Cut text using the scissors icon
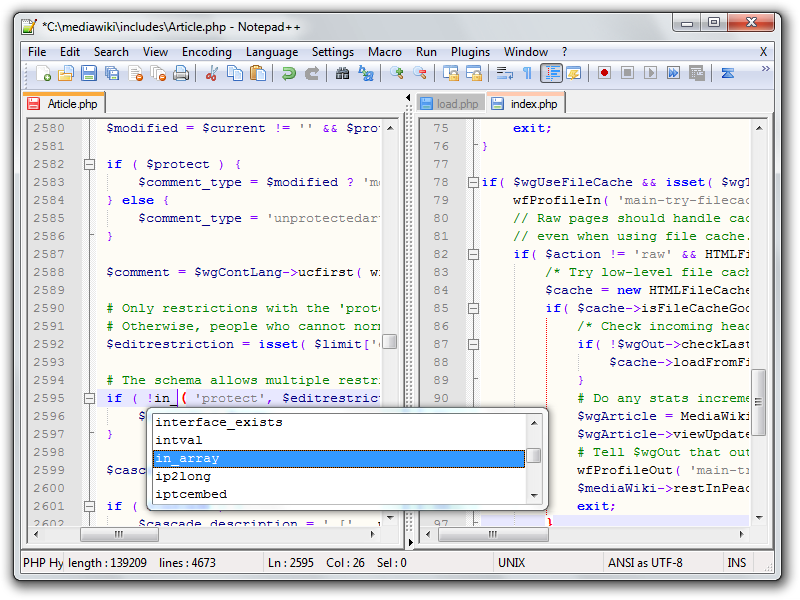Viewport: 800px width, 600px height. pyautogui.click(x=212, y=72)
